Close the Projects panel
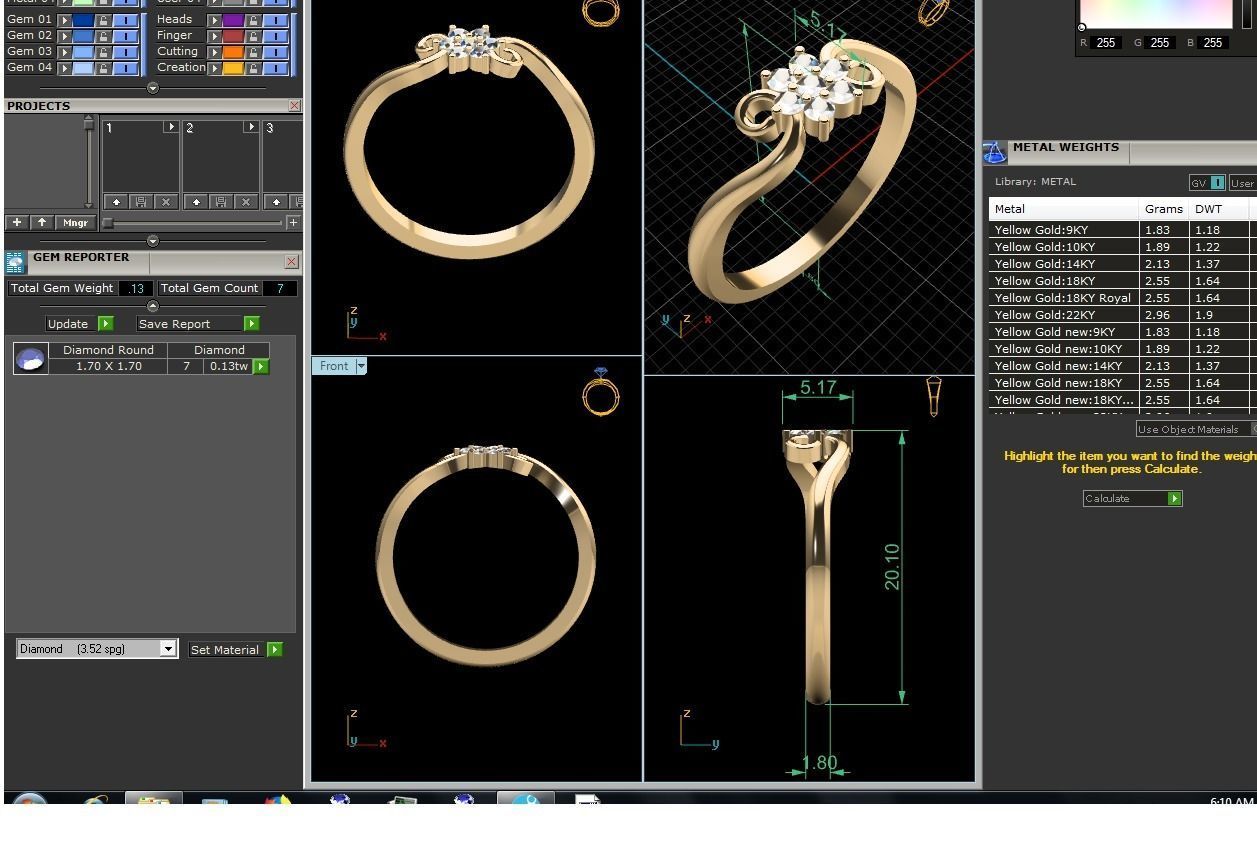 [x=294, y=105]
